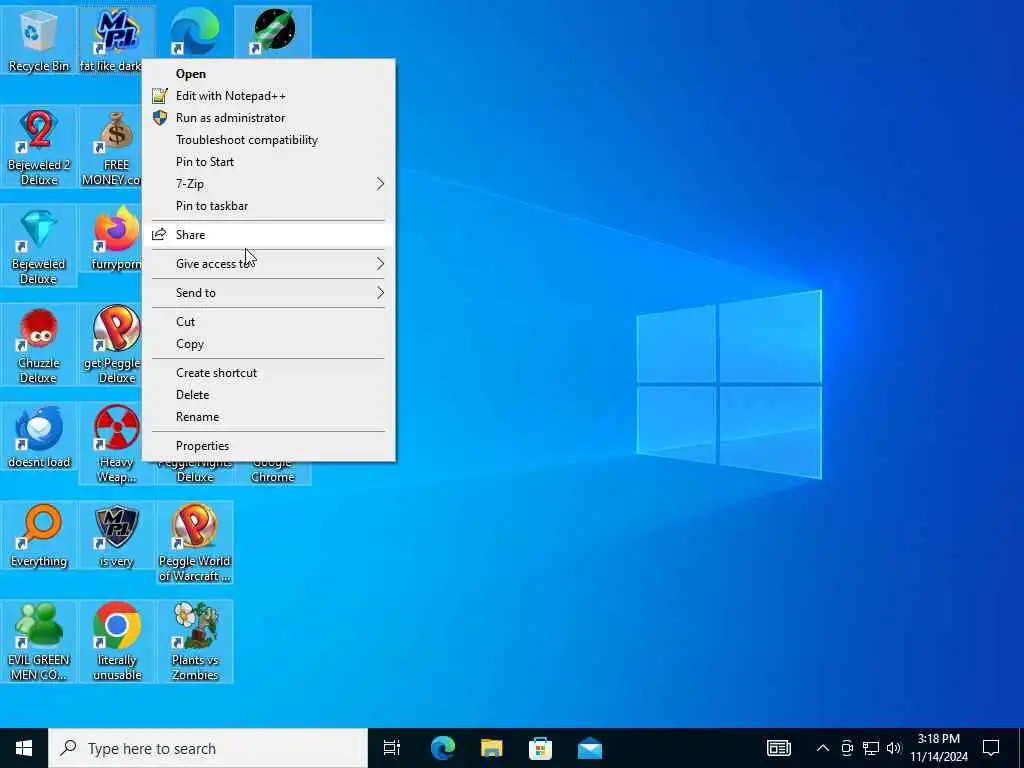Select the Everything search shortcut

39,536
